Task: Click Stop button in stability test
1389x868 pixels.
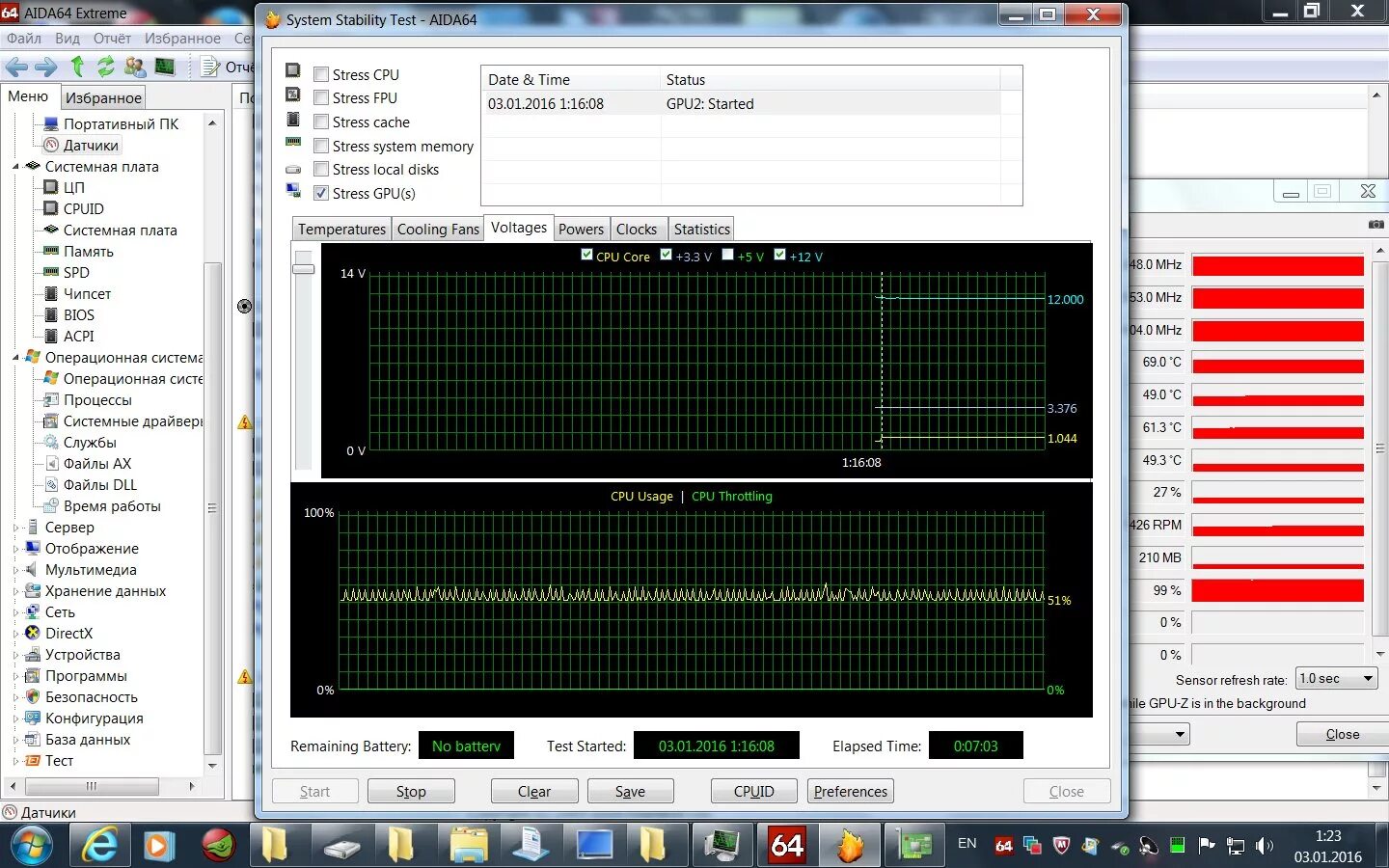Action: click(x=411, y=791)
